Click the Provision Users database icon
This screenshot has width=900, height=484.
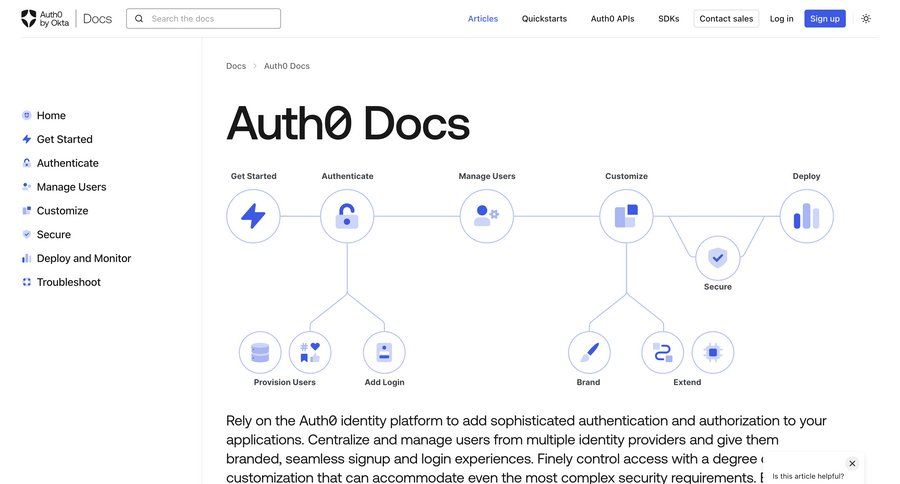click(260, 353)
